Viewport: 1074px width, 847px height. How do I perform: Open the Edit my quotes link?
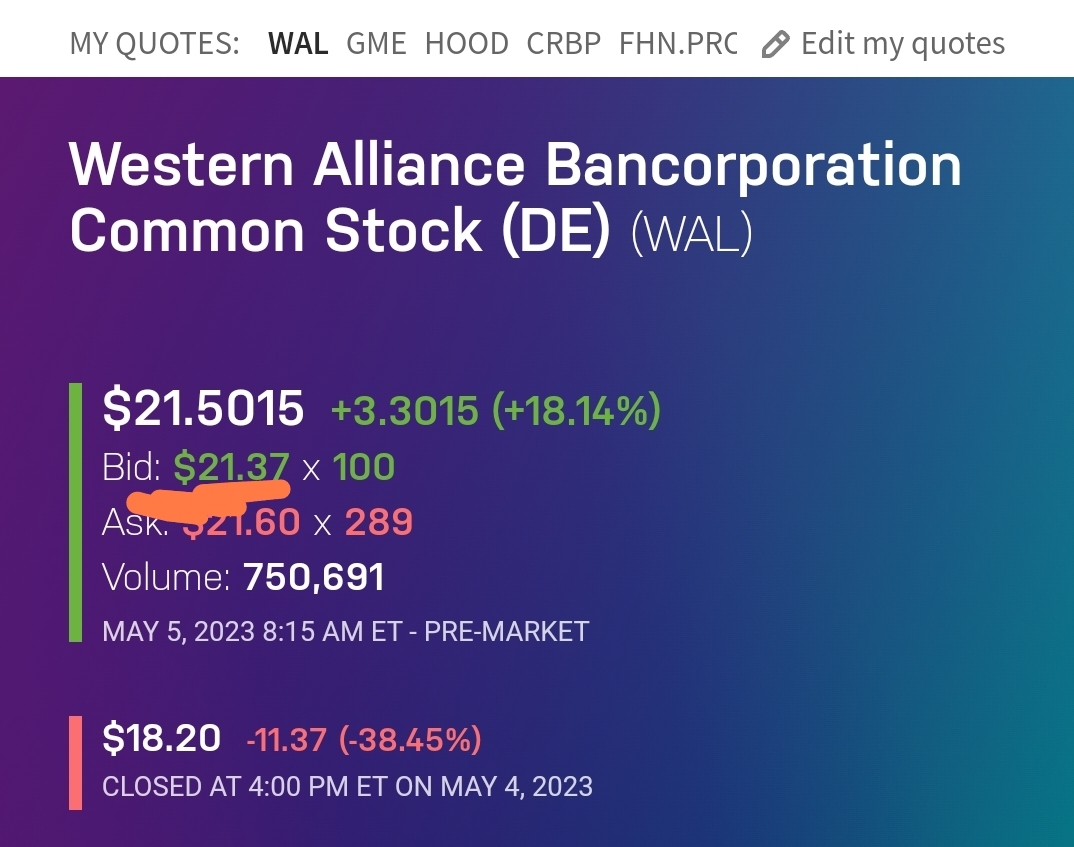tap(902, 44)
